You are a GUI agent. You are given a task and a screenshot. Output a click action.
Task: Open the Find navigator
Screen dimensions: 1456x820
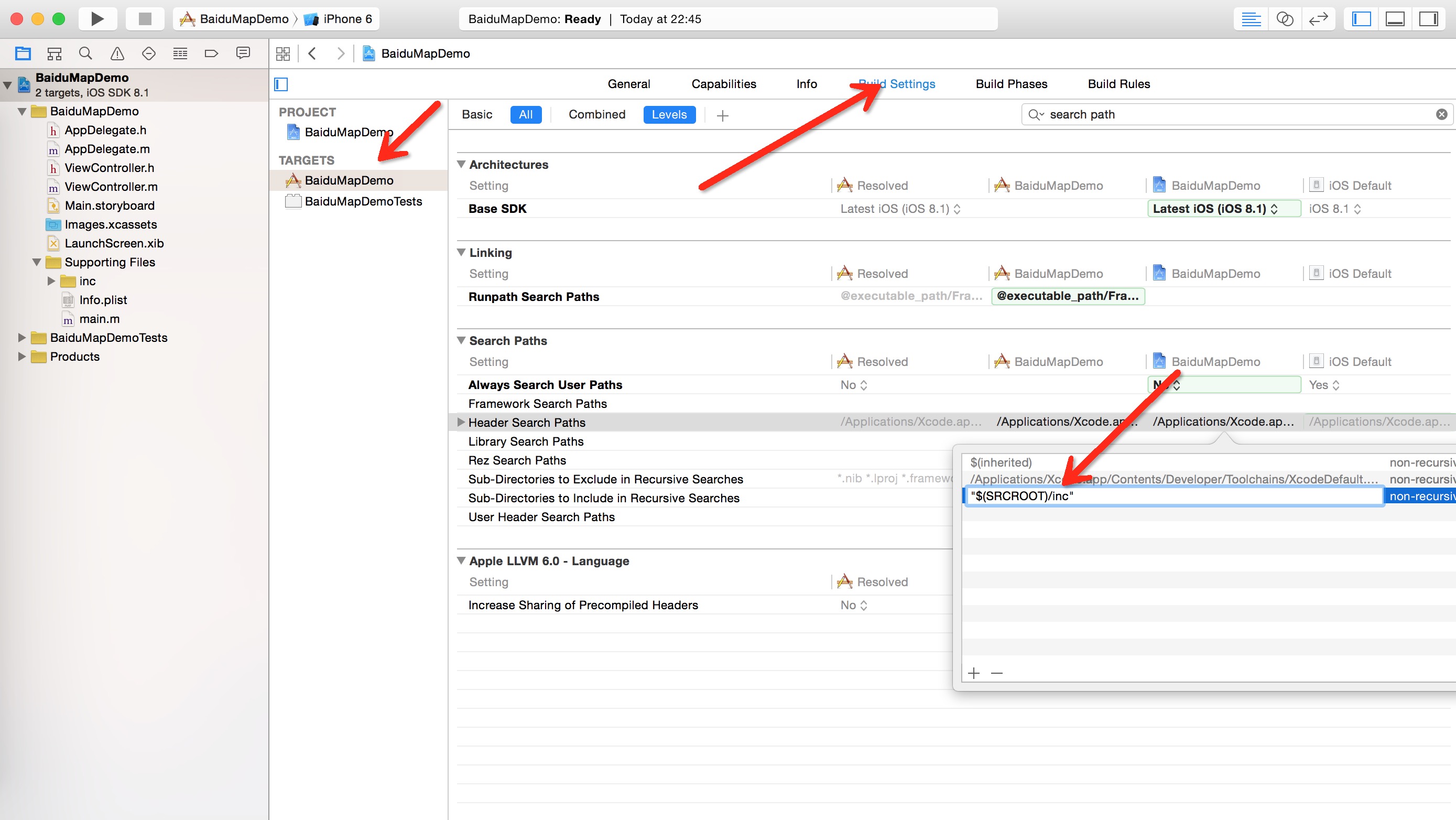[x=85, y=53]
